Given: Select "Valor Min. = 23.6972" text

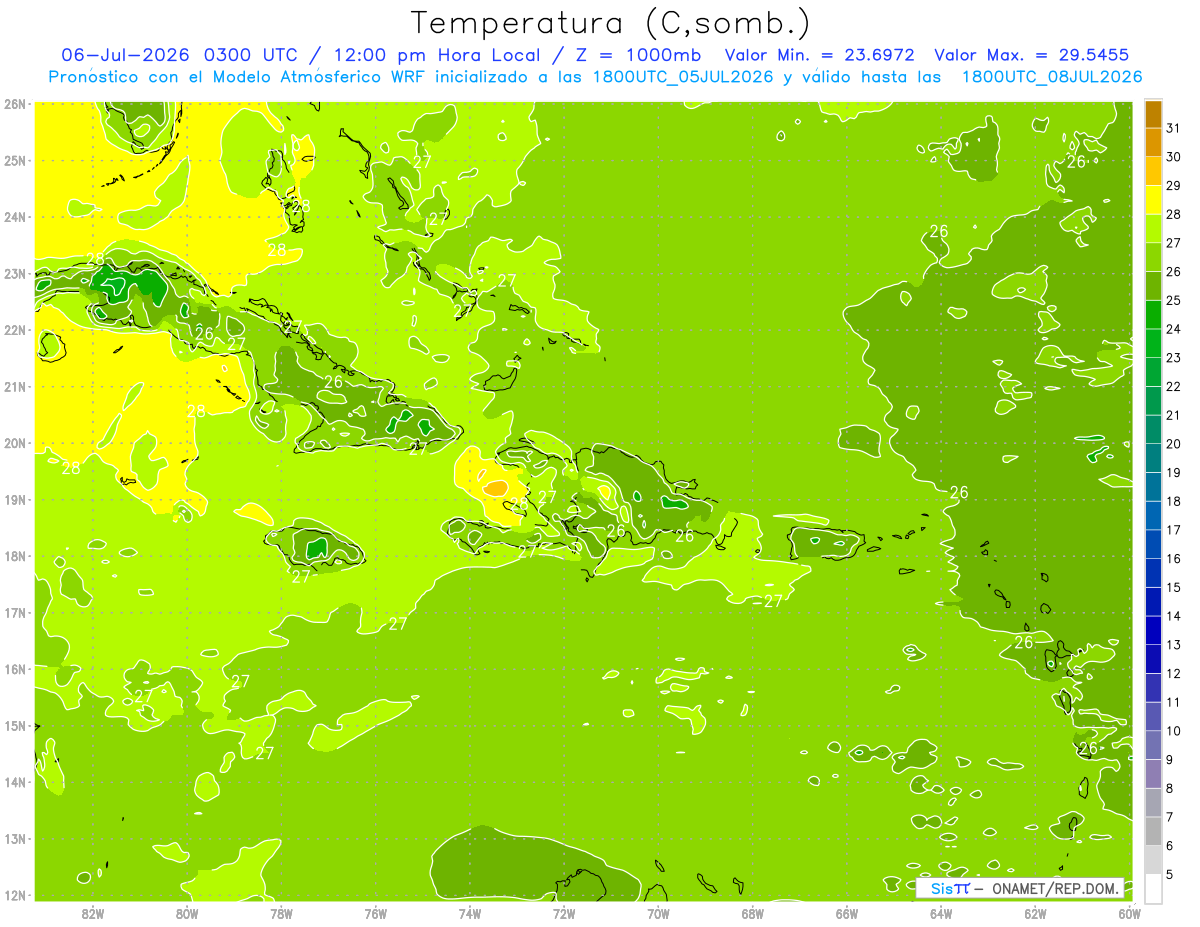Looking at the screenshot, I should 820,55.
